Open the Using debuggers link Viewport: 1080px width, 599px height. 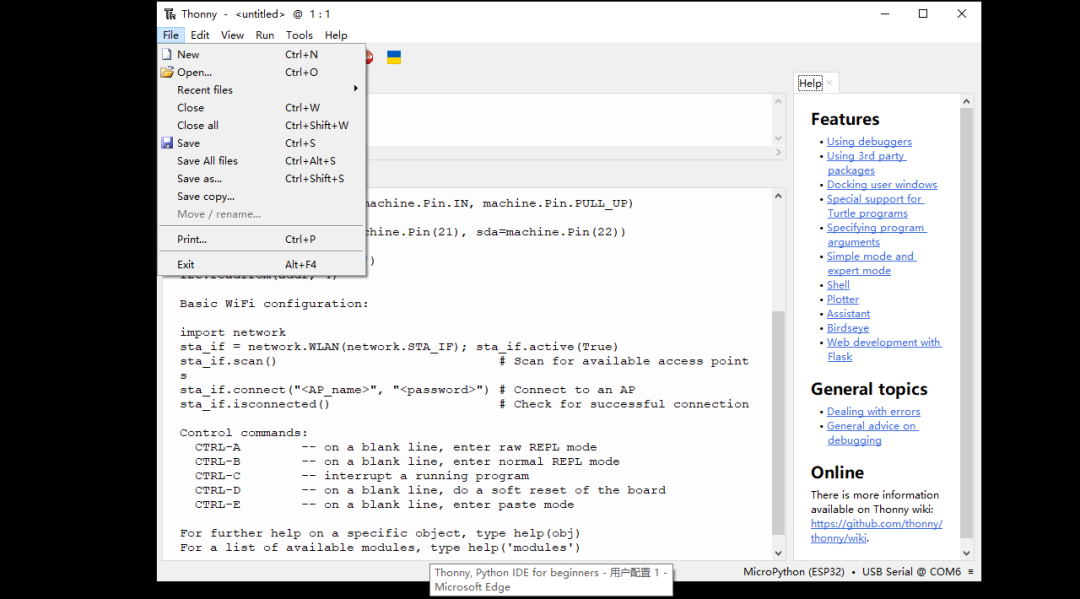pyautogui.click(x=869, y=141)
